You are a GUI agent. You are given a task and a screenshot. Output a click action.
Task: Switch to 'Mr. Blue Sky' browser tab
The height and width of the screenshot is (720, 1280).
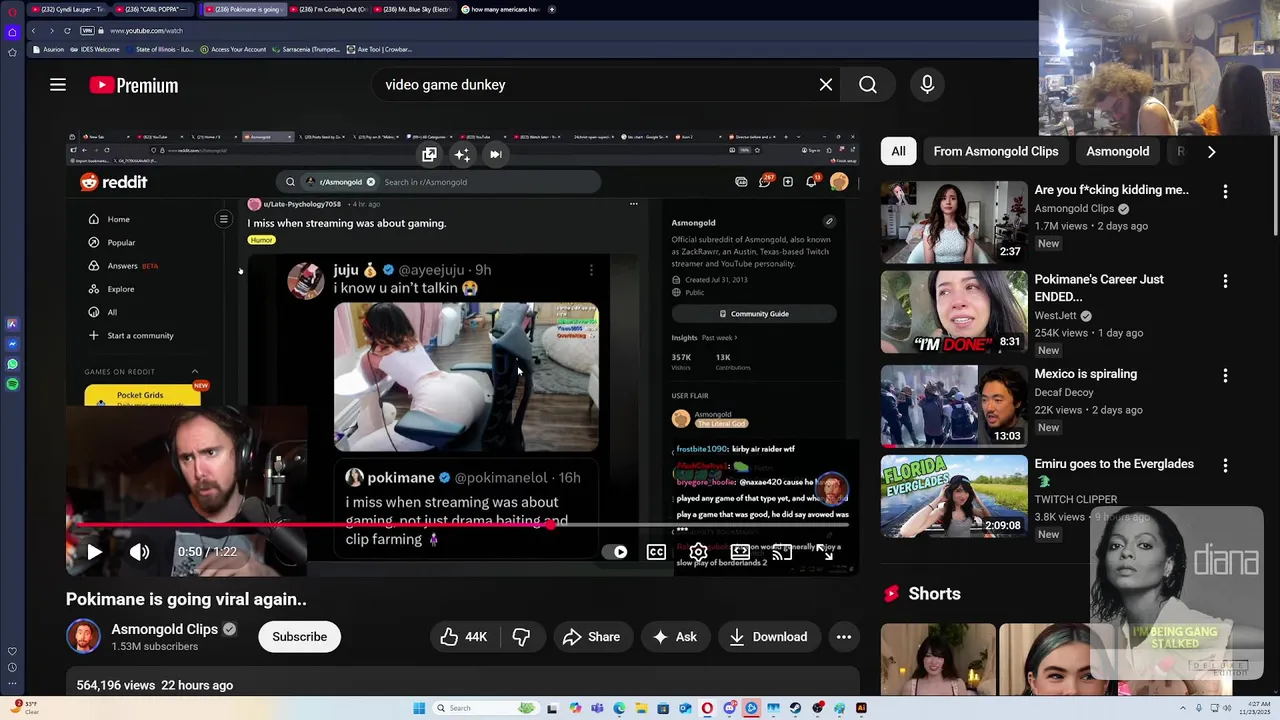click(413, 9)
